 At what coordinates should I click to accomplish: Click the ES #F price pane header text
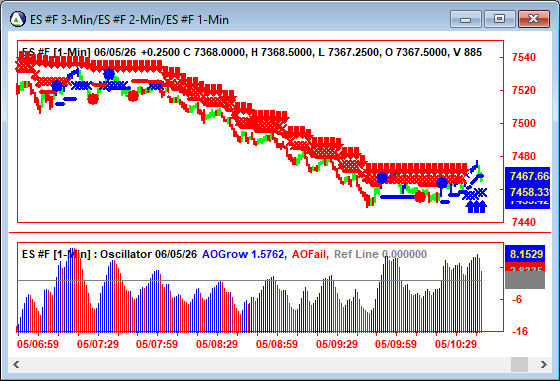[x=252, y=52]
